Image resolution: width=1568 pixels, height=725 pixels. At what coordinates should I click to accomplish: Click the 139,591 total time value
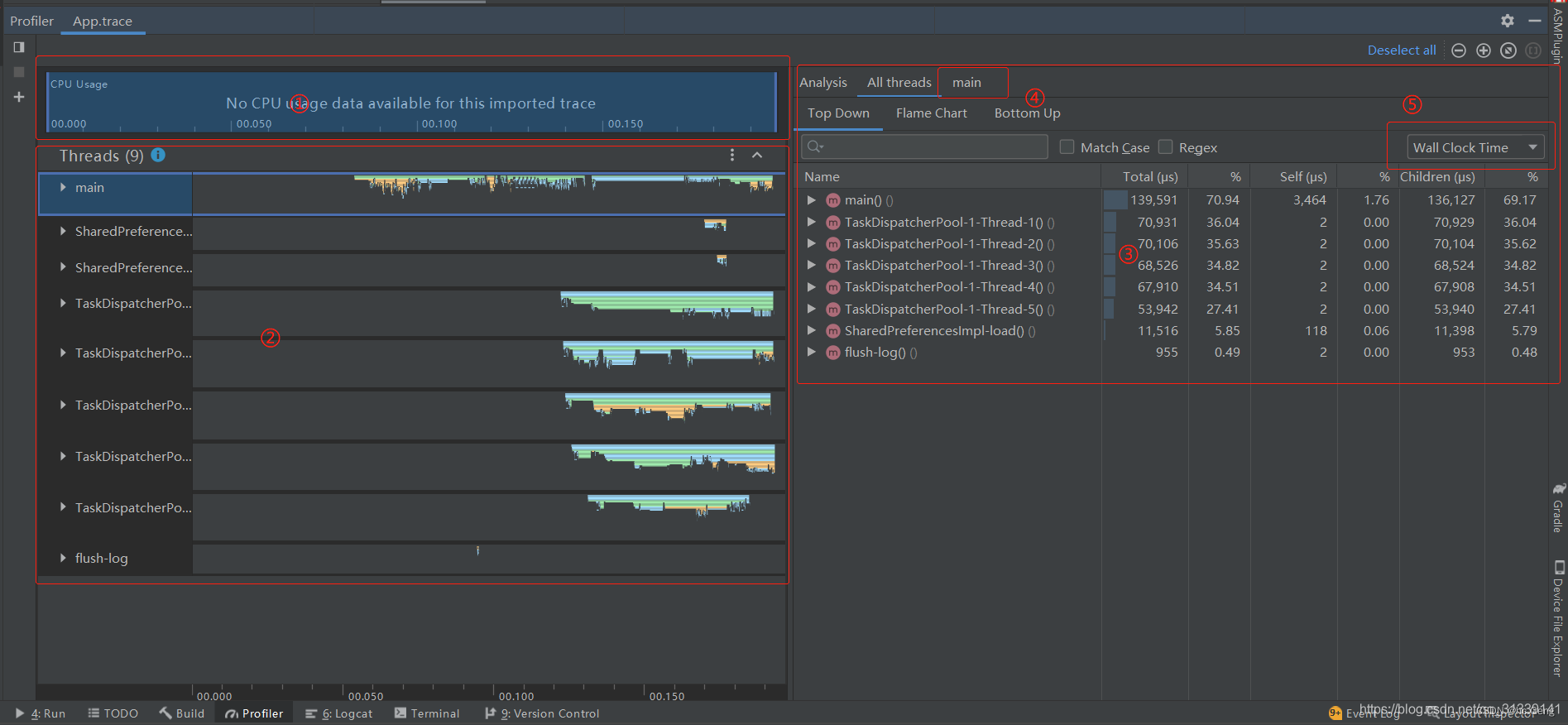point(1153,200)
